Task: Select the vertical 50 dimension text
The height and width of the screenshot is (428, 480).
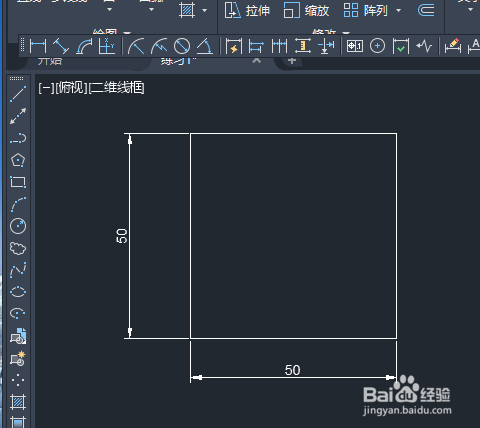Action: coord(122,236)
